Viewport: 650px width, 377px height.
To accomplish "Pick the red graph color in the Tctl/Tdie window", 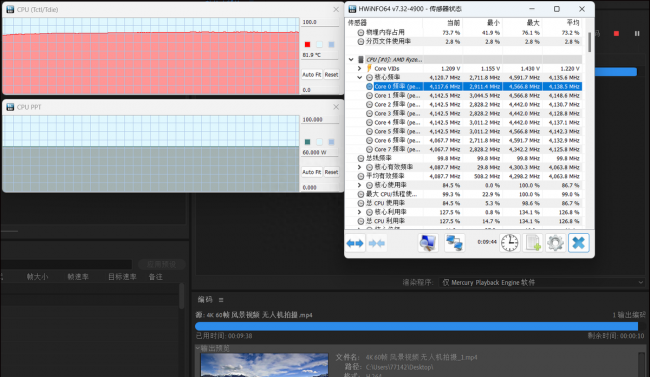I will [307, 44].
